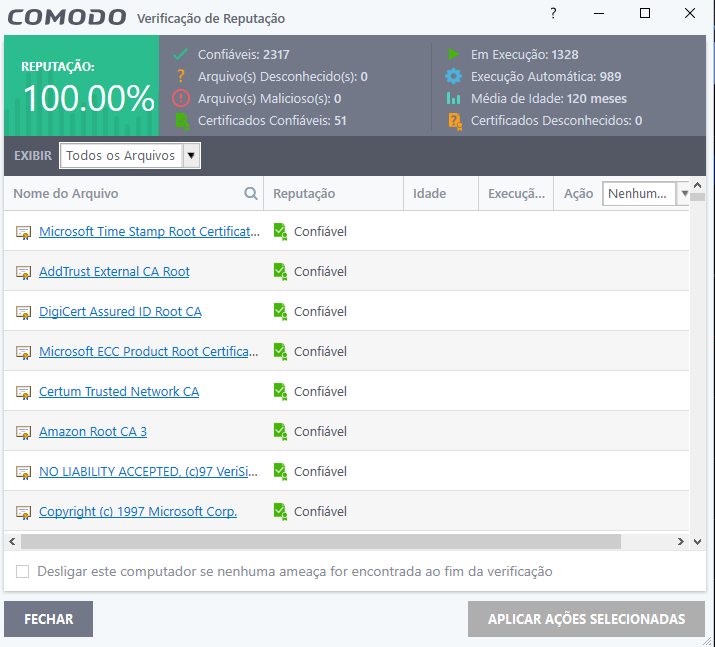This screenshot has height=647, width=715.
Task: Sort by Execução column header
Action: coord(516,194)
